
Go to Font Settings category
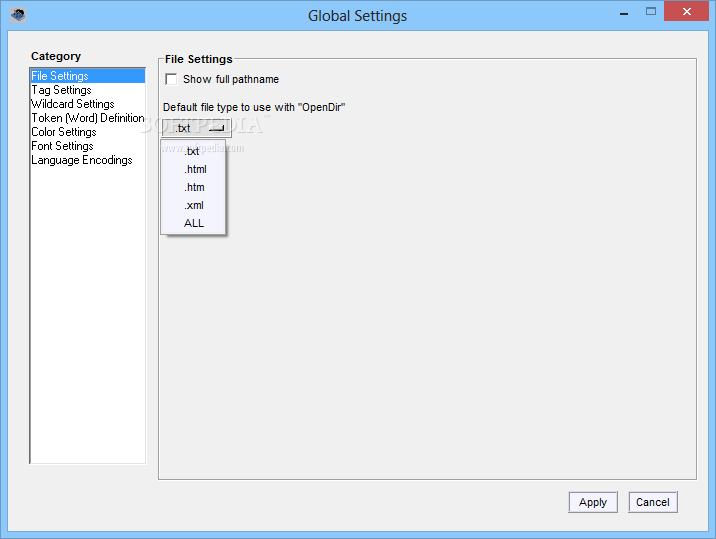[x=88, y=146]
